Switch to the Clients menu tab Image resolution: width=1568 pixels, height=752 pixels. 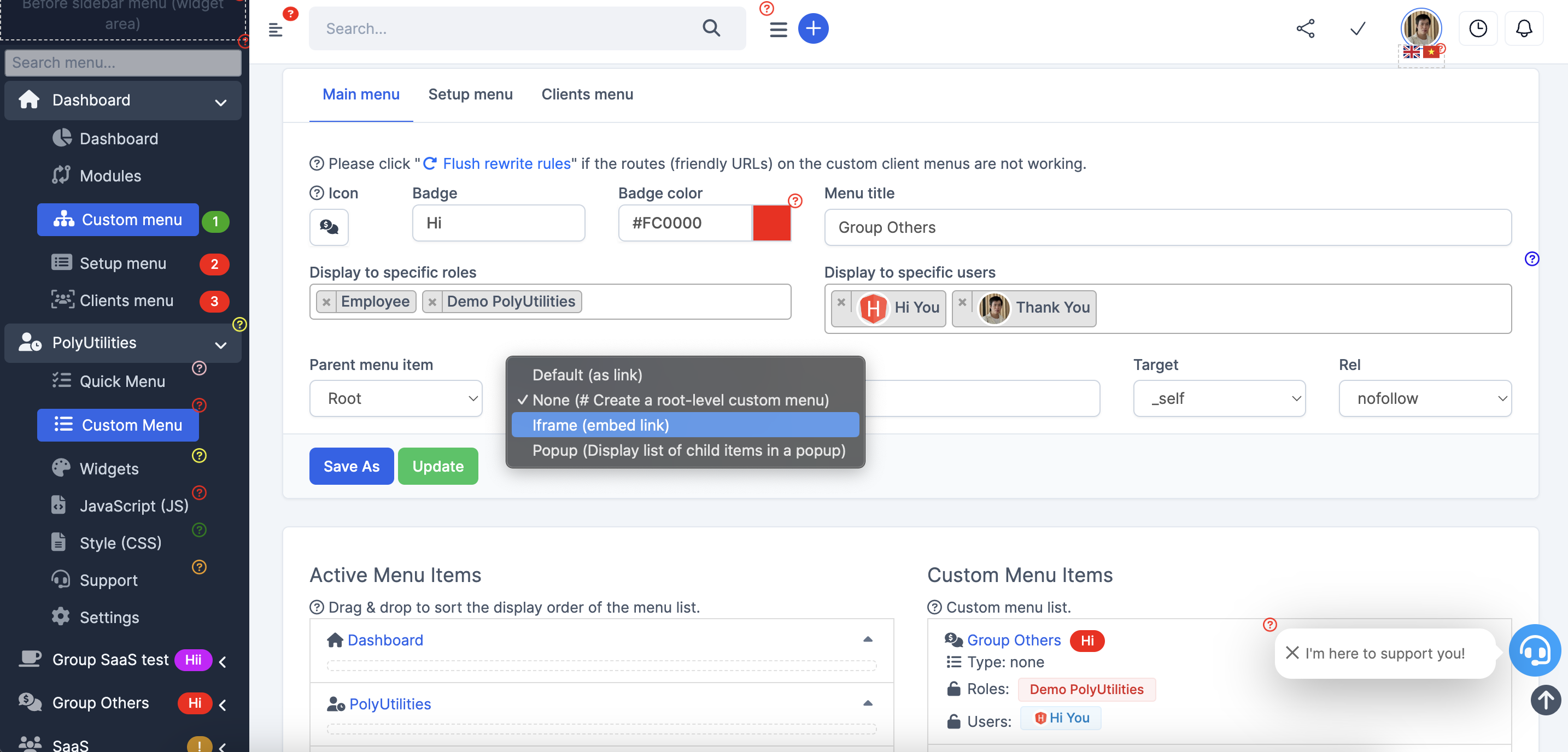587,93
